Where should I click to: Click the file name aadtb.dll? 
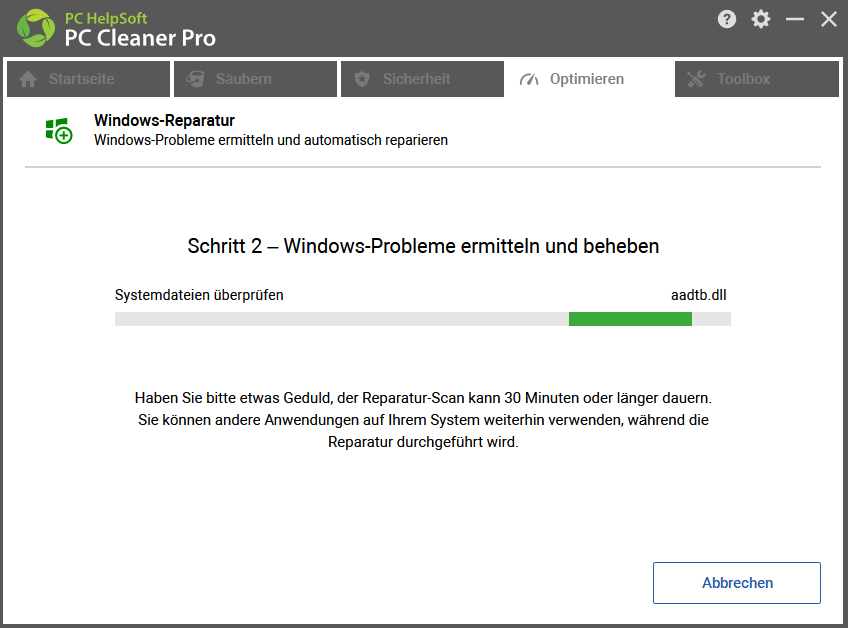click(699, 295)
